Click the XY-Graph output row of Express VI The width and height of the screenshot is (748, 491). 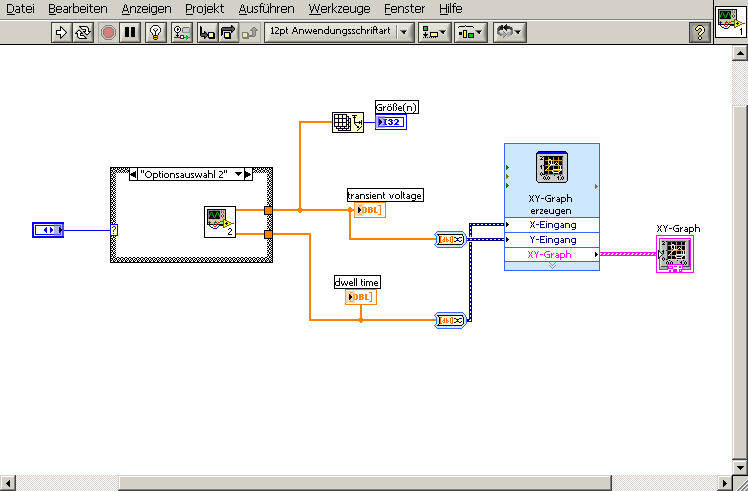click(552, 254)
